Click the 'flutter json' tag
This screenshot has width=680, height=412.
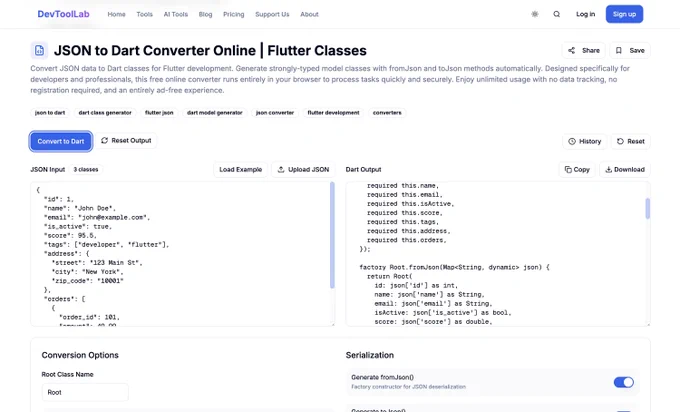pos(159,113)
